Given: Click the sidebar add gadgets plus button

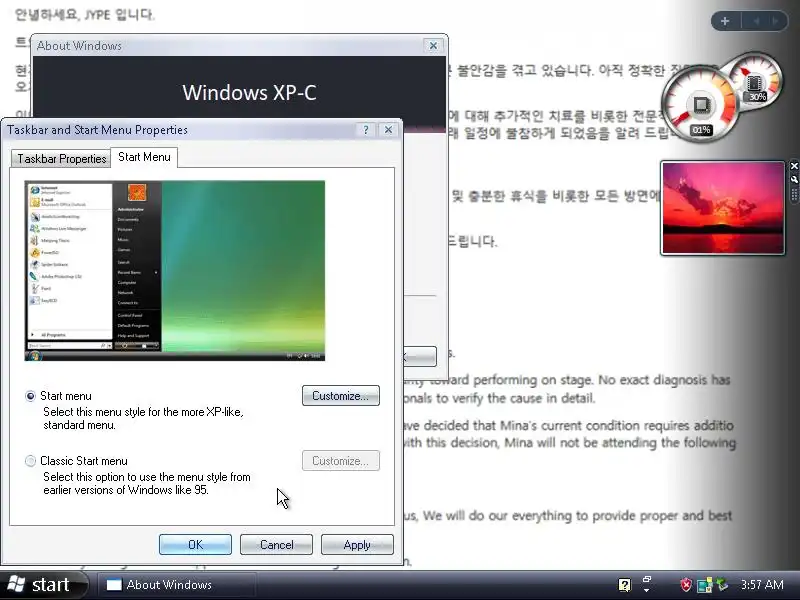Looking at the screenshot, I should [725, 21].
